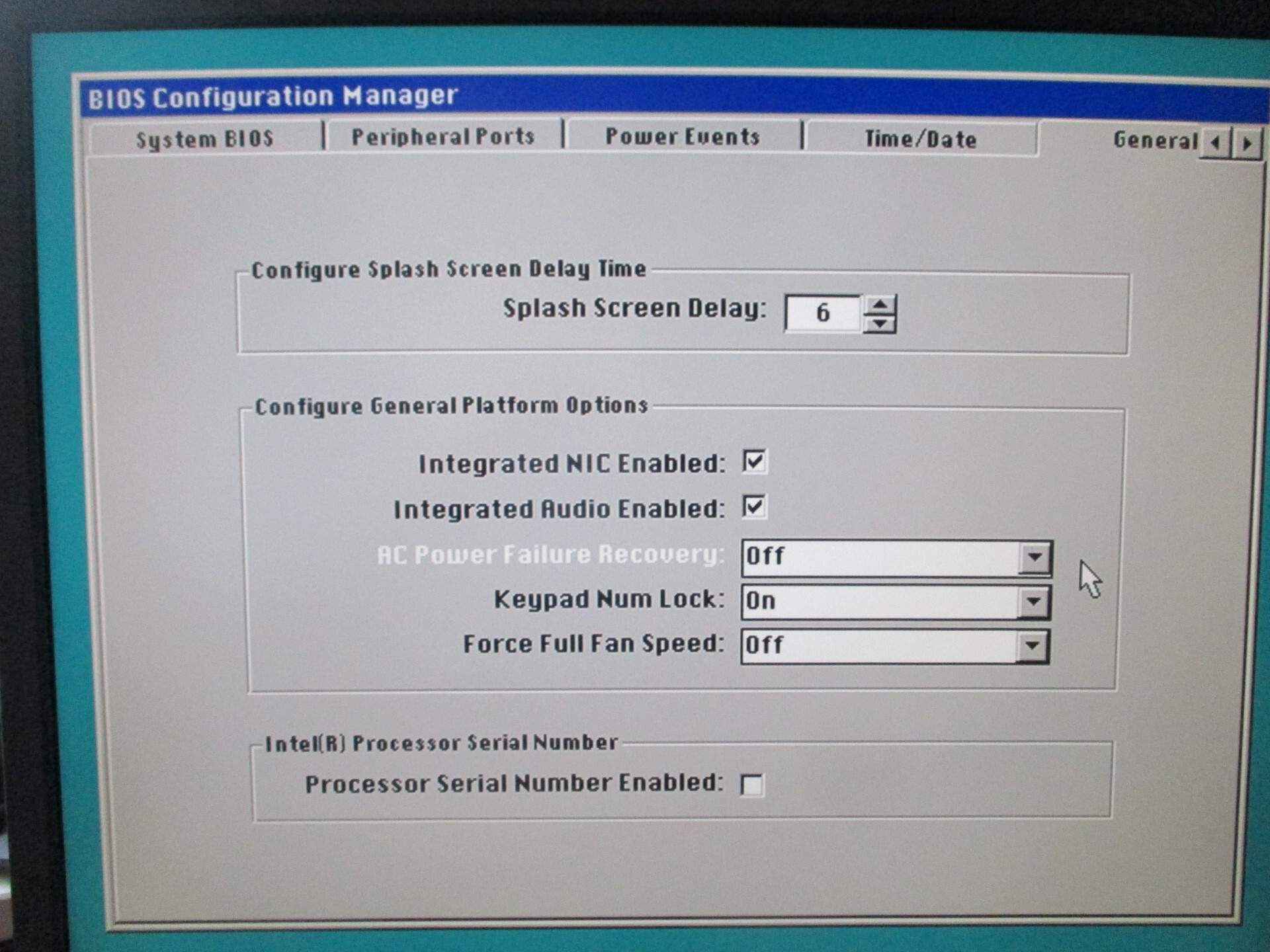Click 'Configure Splash Screen Delay Time' group heading
Screen dimensions: 1270x952
(x=448, y=270)
